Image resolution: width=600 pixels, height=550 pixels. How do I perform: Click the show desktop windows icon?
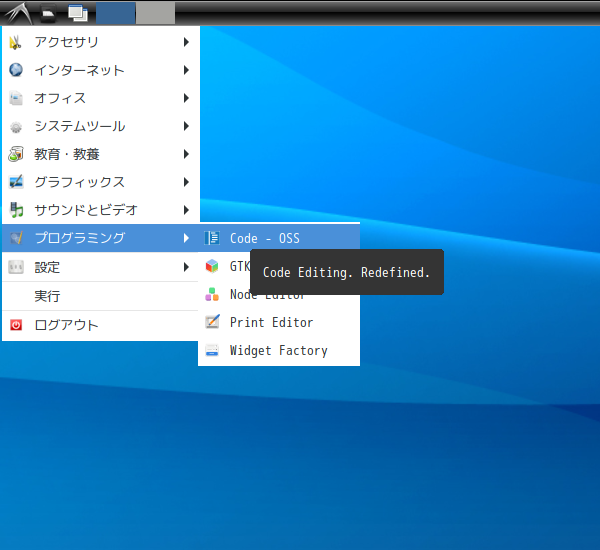[78, 13]
